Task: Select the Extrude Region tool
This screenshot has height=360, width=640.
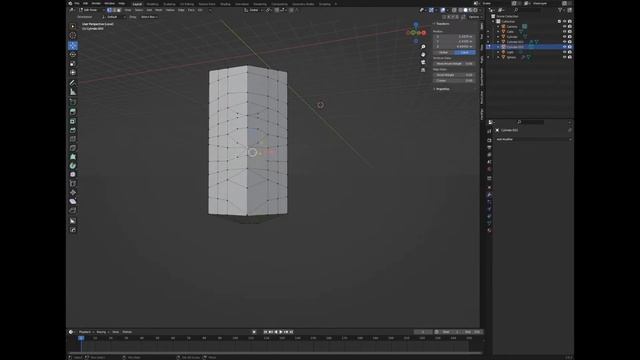Action: point(73,112)
